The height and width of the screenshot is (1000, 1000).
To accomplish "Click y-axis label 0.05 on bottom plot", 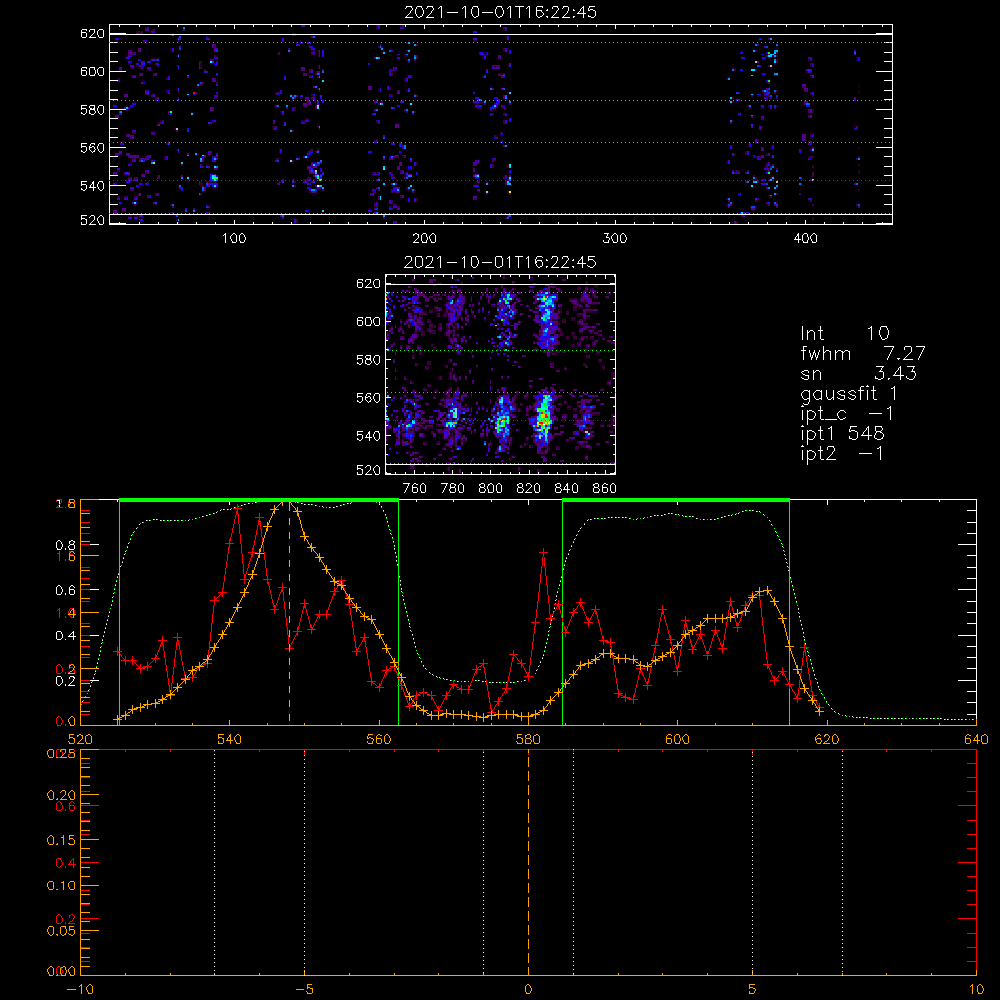I will [61, 931].
